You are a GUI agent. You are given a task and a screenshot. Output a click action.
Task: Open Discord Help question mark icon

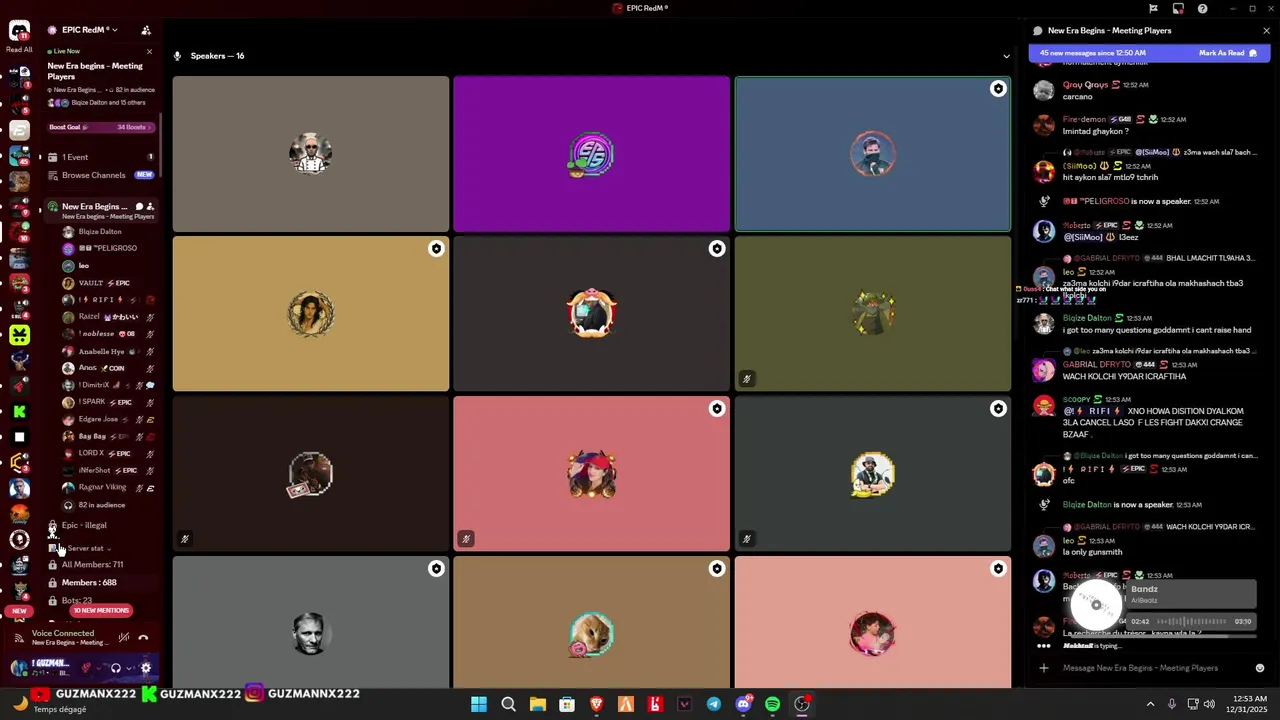click(1202, 9)
